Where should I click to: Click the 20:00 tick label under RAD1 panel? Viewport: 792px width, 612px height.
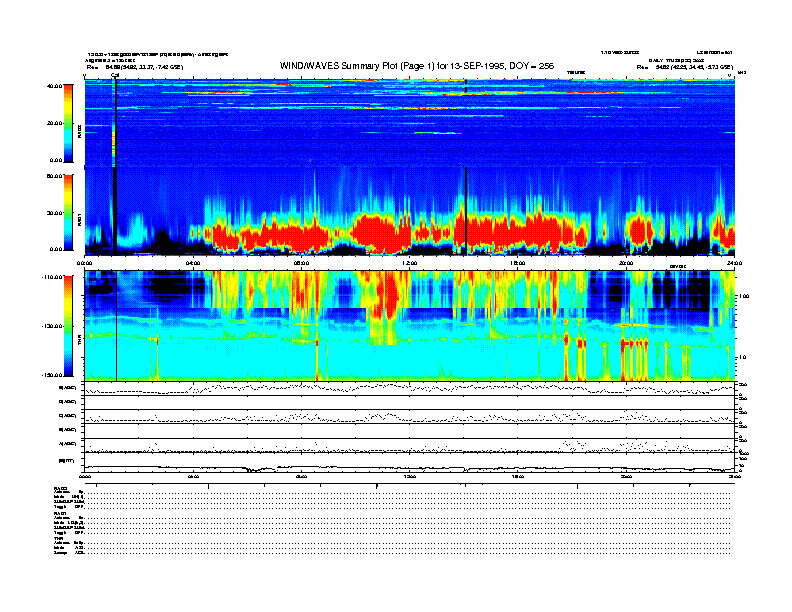[626, 263]
